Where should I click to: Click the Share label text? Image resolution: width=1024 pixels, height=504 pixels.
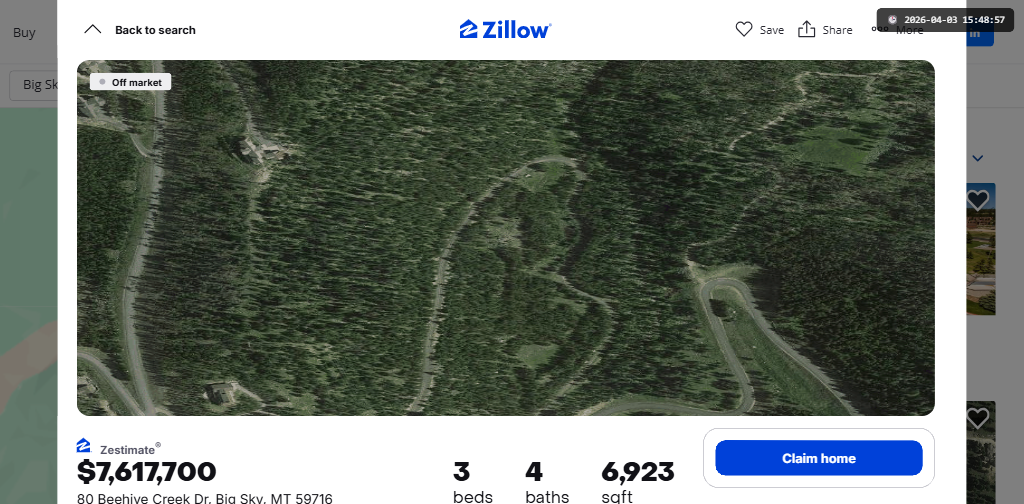point(837,30)
